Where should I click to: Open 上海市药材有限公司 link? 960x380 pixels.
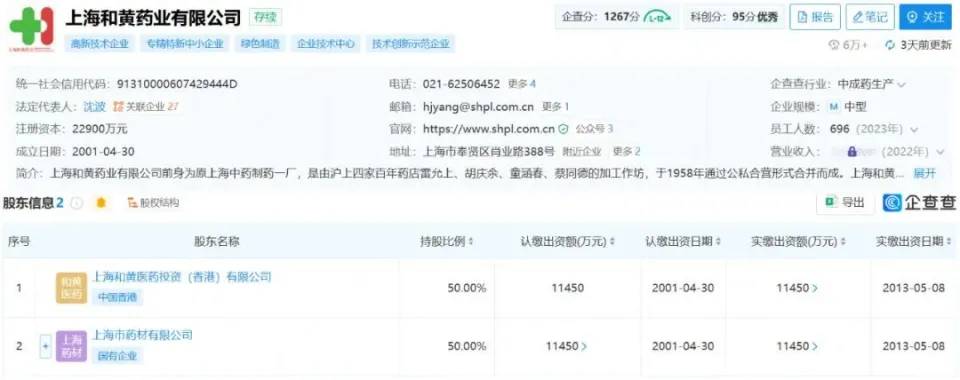(142, 335)
